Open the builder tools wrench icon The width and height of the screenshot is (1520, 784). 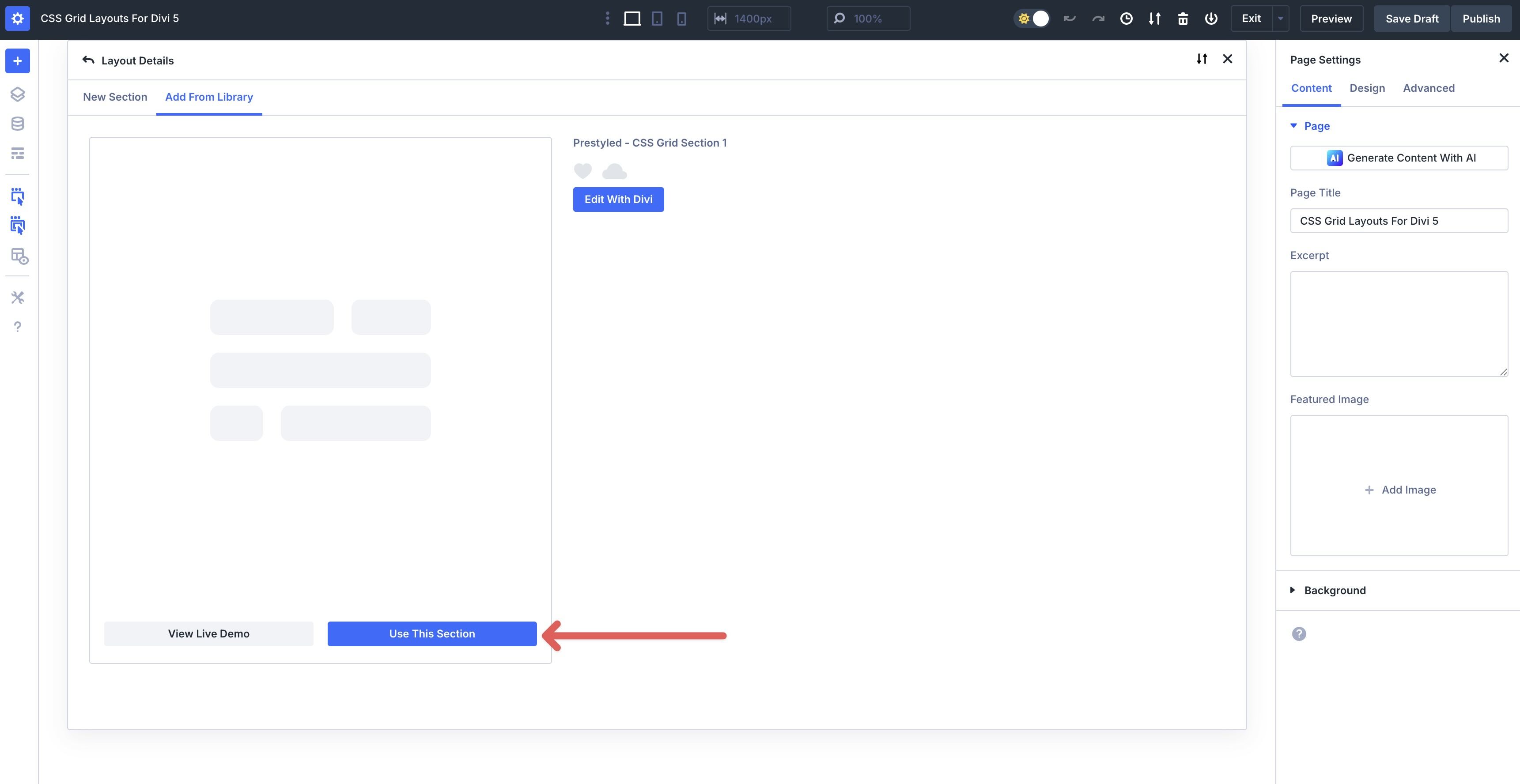point(17,298)
